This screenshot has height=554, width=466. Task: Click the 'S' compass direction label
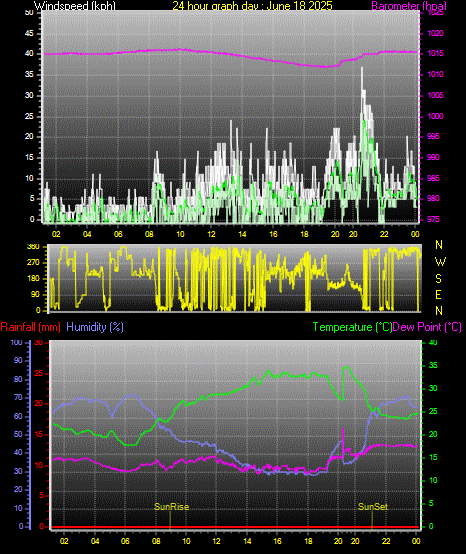pos(438,279)
